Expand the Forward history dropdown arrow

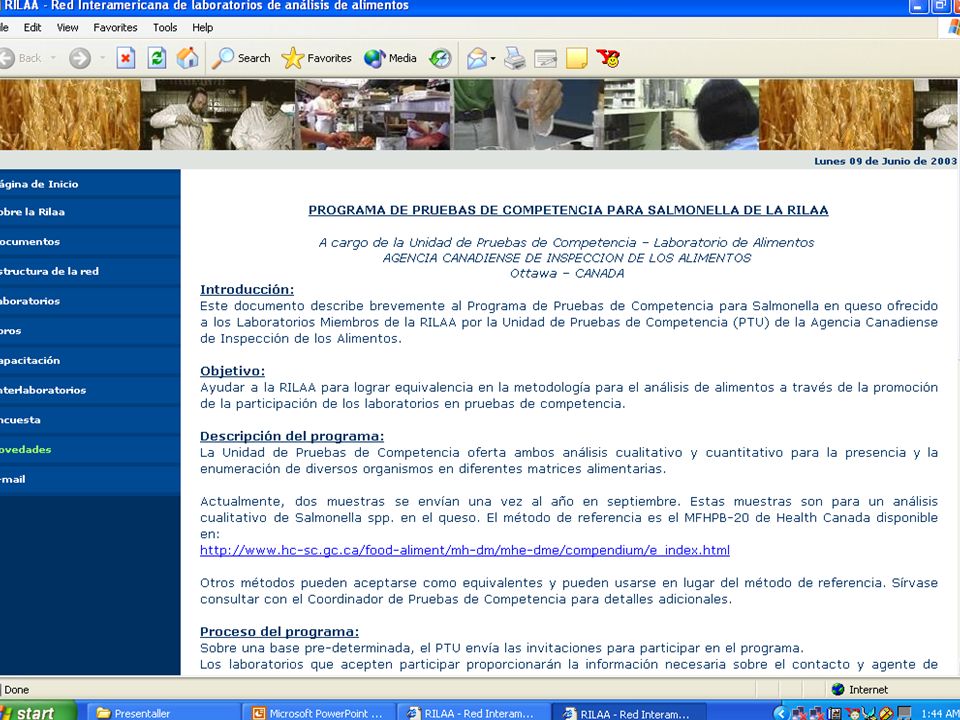coord(102,58)
